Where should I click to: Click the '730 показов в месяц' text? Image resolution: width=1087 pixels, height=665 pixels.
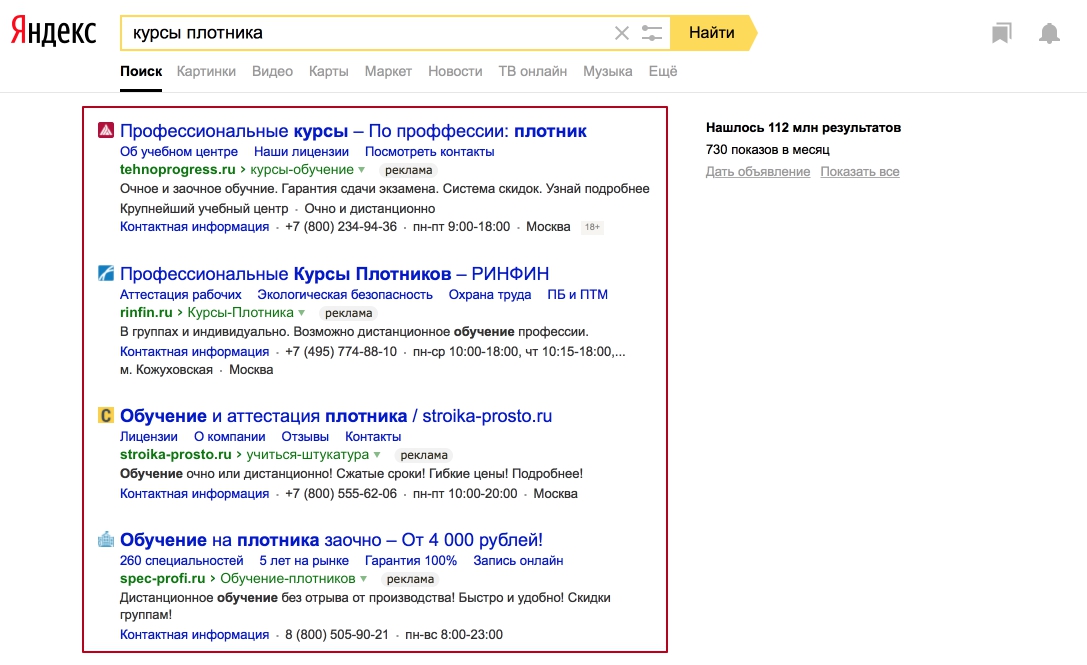pos(767,149)
